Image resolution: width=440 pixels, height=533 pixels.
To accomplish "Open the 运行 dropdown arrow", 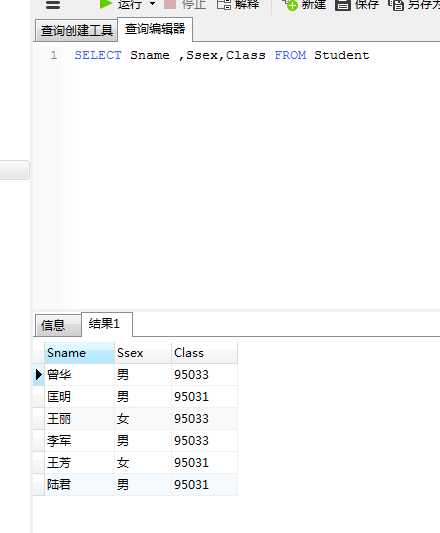I will (152, 4).
